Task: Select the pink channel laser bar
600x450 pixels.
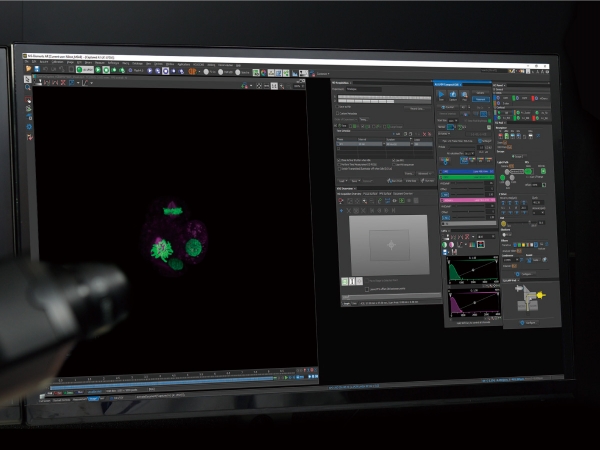Action: [x=468, y=200]
